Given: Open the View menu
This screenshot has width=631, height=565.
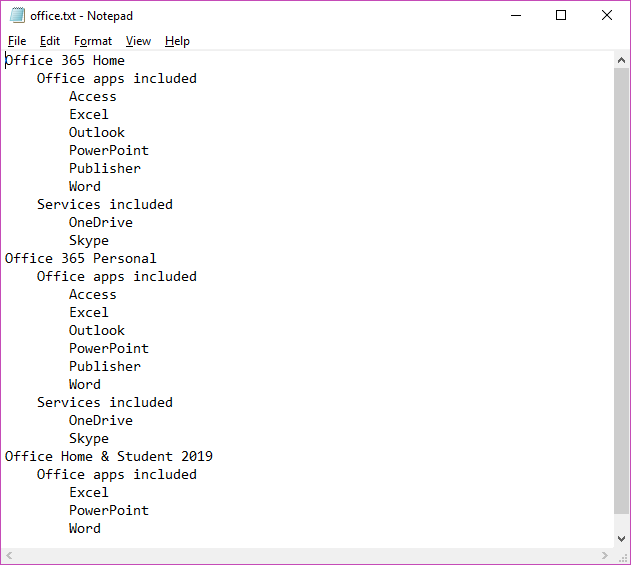Looking at the screenshot, I should click(x=138, y=41).
